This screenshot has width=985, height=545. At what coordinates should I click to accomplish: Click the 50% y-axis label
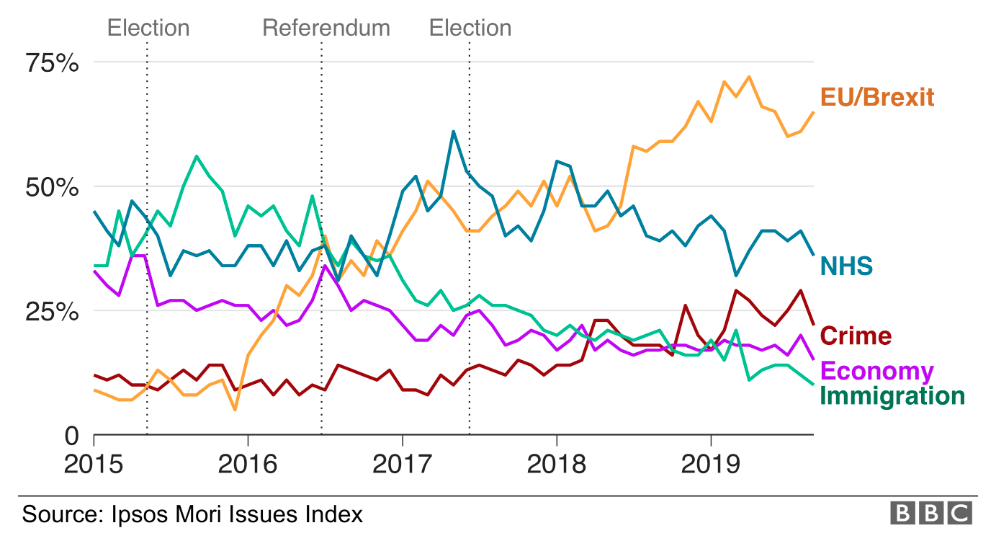(52, 187)
